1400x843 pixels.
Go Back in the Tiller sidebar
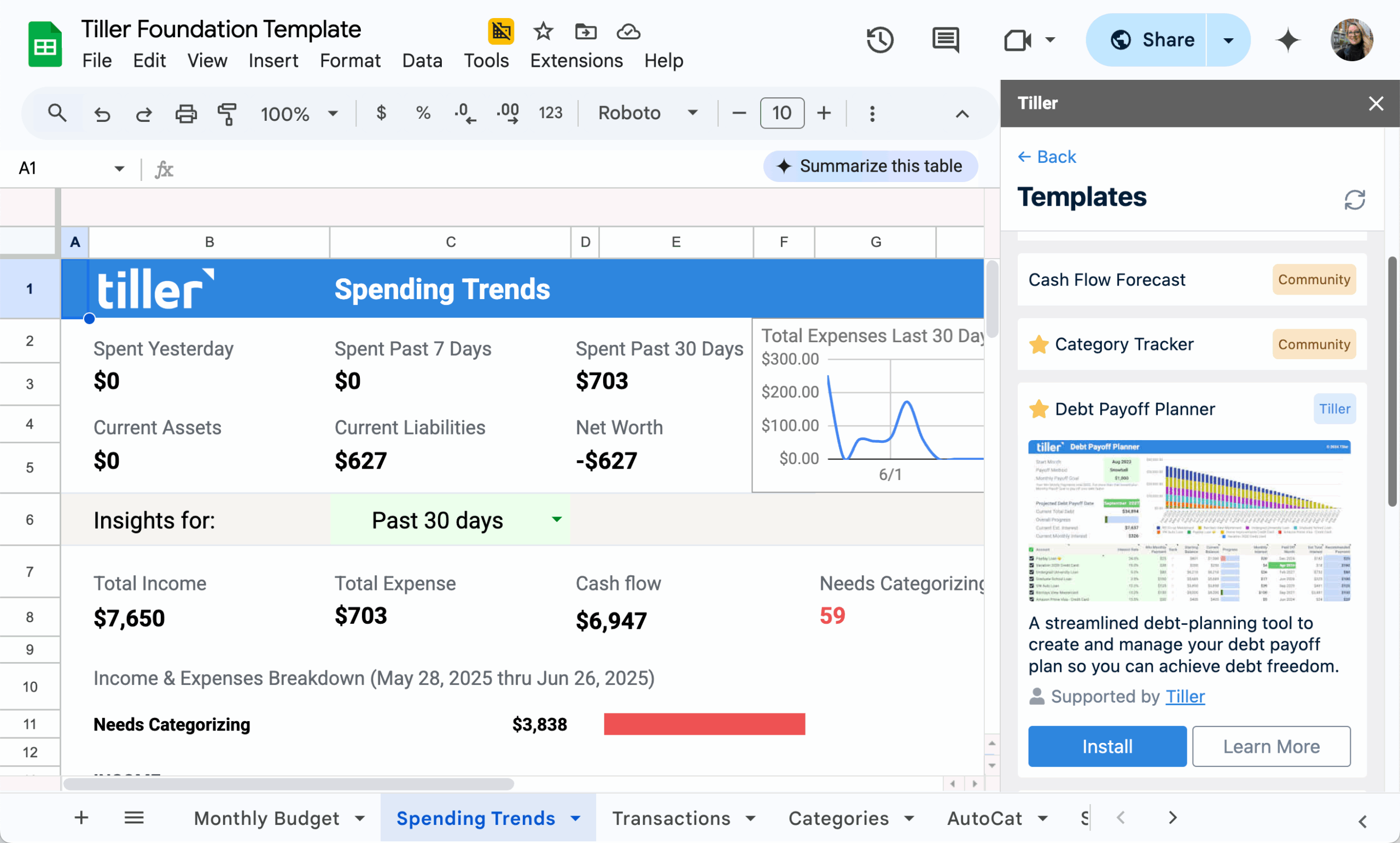[1047, 157]
